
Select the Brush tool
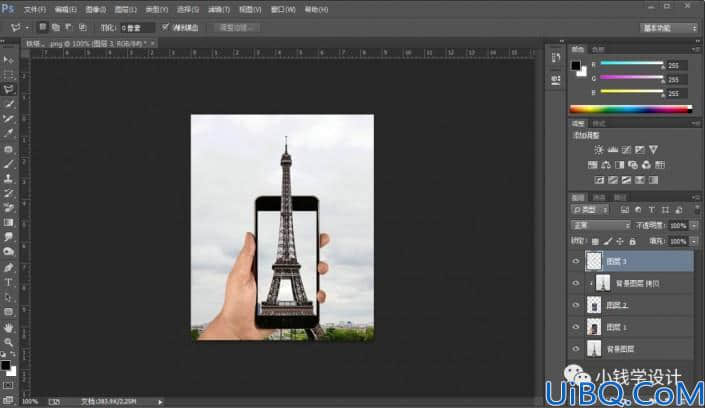pos(8,164)
